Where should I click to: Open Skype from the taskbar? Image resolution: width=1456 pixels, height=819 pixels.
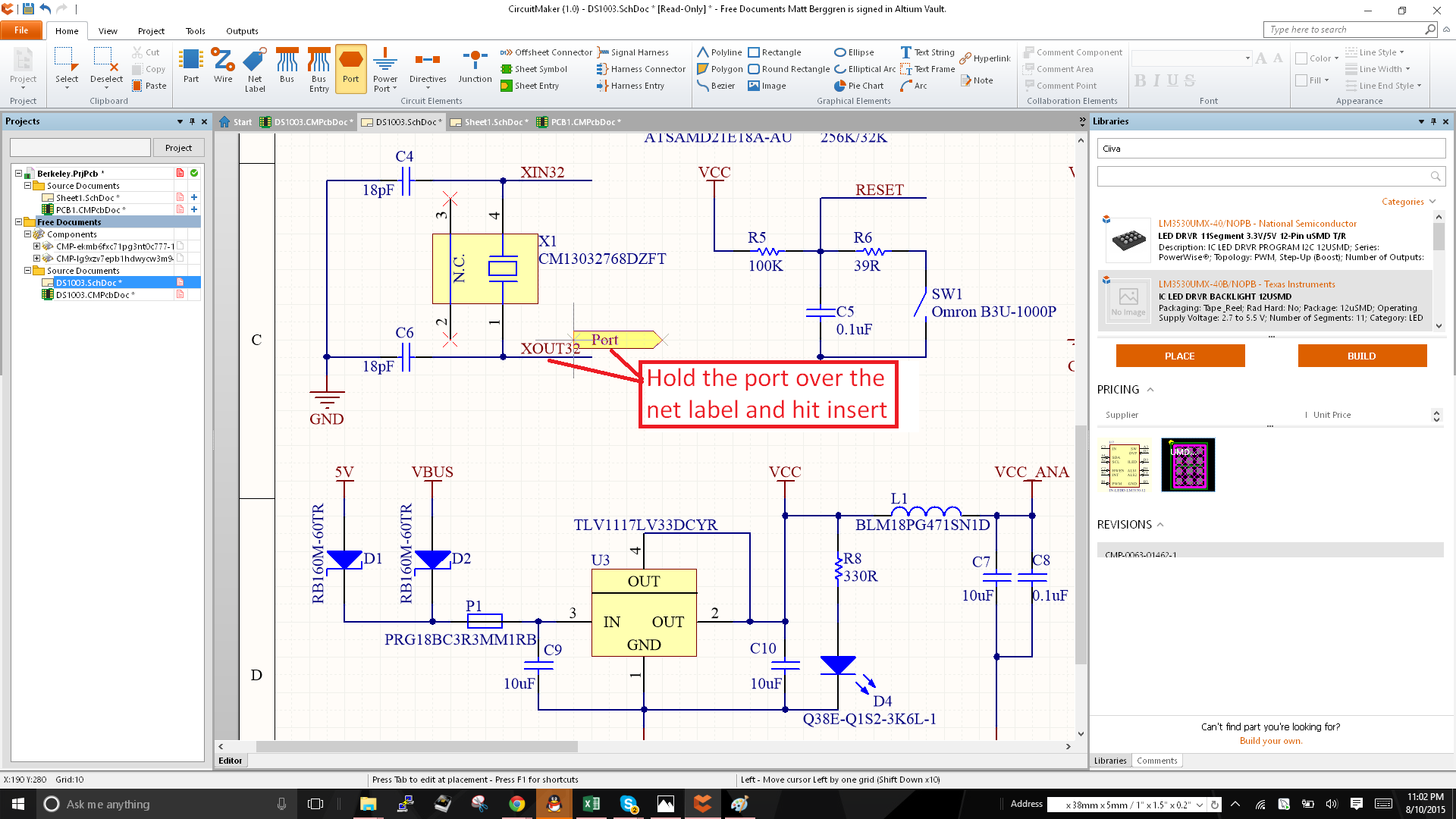[629, 804]
